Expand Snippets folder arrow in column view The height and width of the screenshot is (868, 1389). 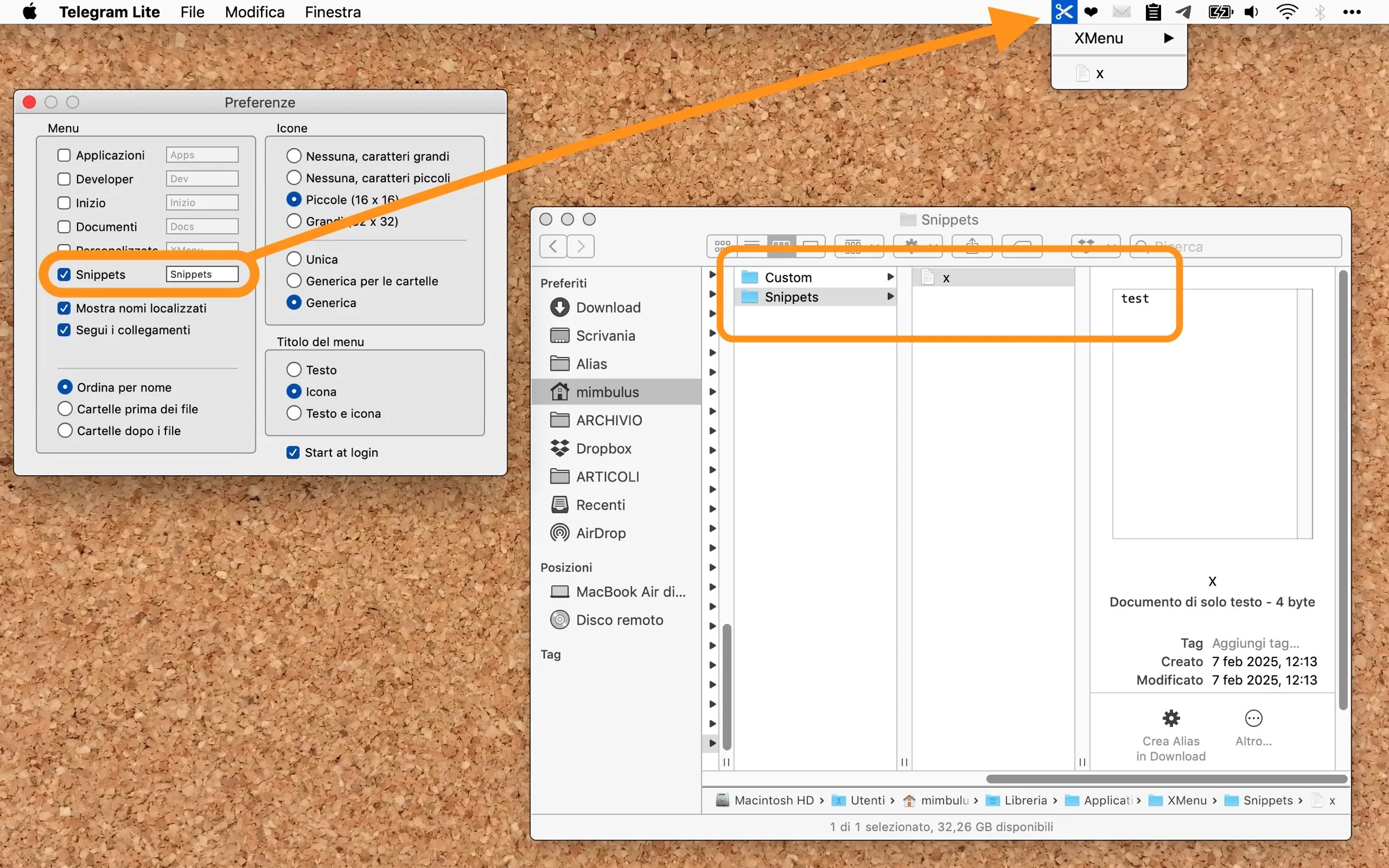890,297
